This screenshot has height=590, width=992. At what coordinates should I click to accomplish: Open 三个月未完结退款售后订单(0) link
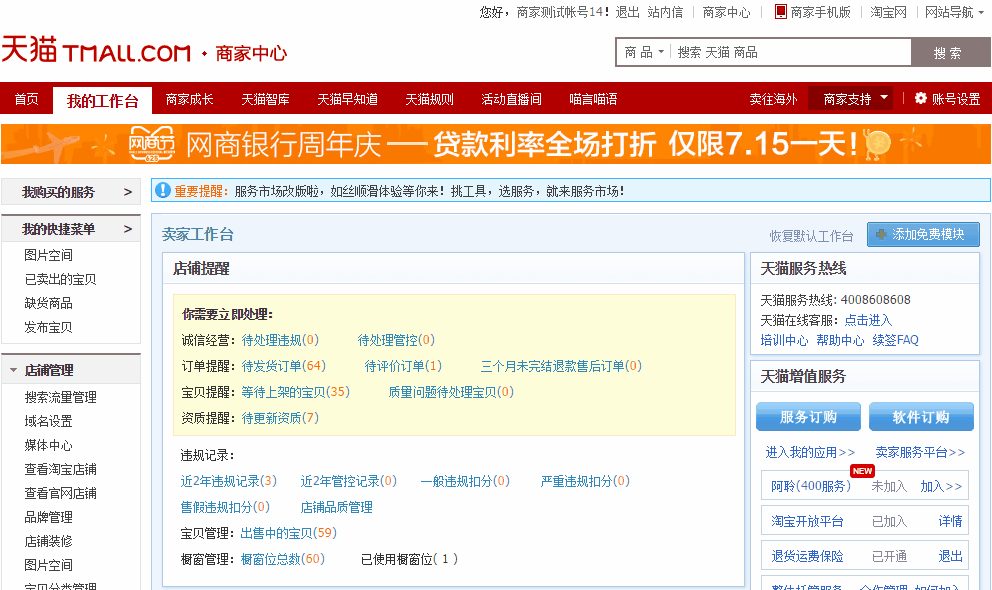pyautogui.click(x=561, y=366)
